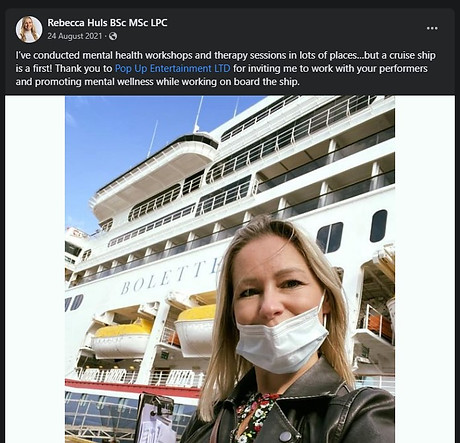Click the globe public audience icon
Viewport: 460px width, 443px height.
pyautogui.click(x=113, y=36)
